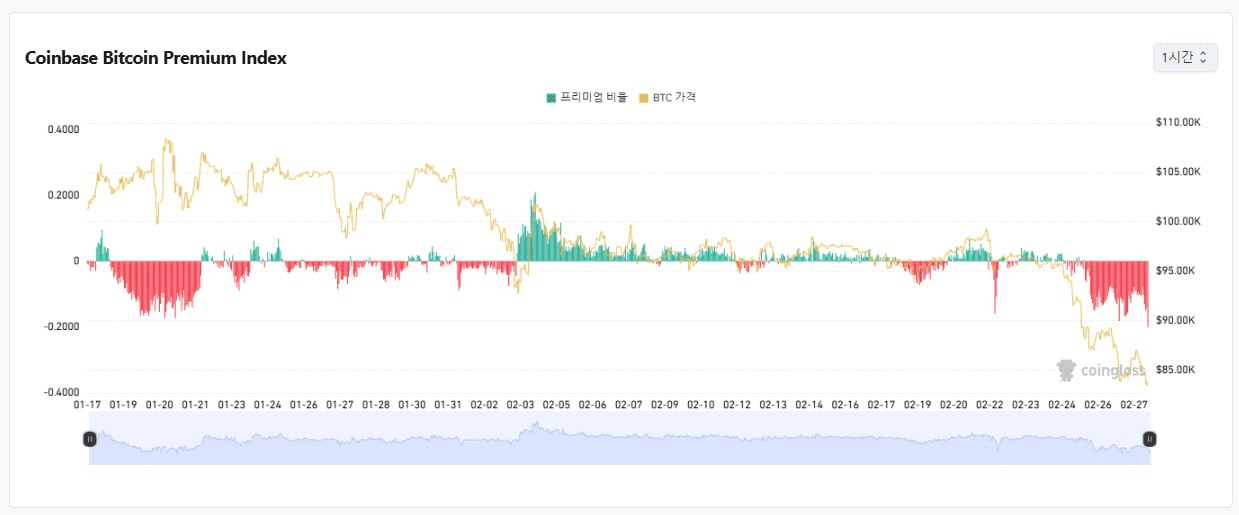Click the 02-22 date axis label
1239x515 pixels.
pyautogui.click(x=990, y=405)
